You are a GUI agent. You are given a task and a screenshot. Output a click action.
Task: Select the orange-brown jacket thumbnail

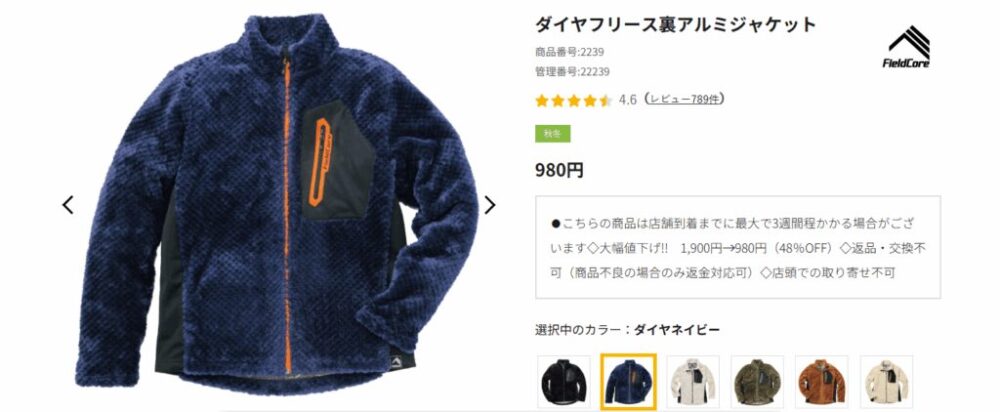pyautogui.click(x=821, y=381)
